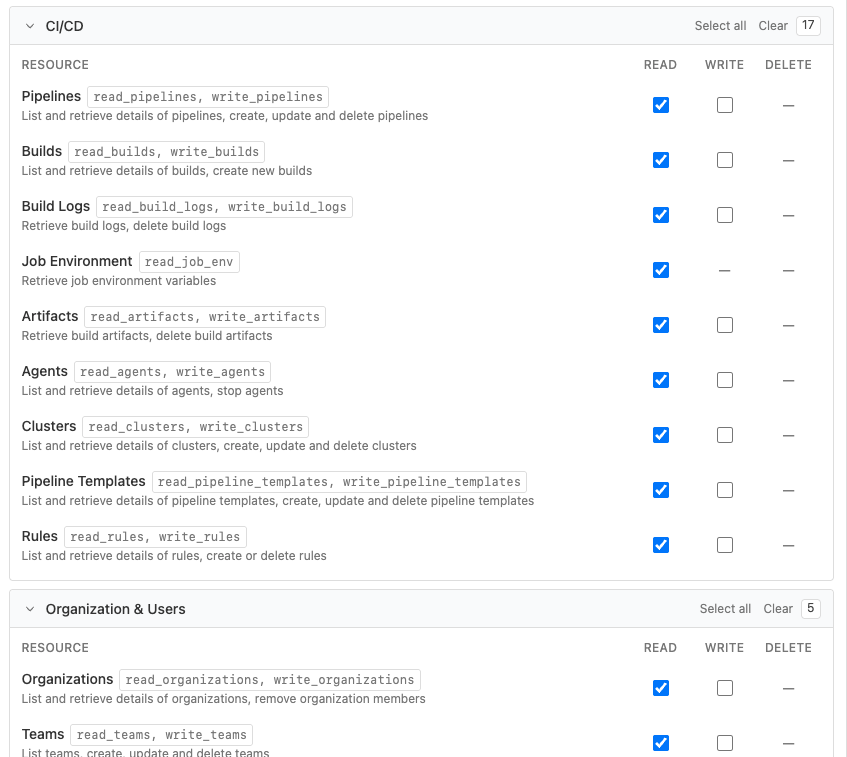Click the DELETE column header in CI/CD
The height and width of the screenshot is (757, 847).
click(x=788, y=65)
